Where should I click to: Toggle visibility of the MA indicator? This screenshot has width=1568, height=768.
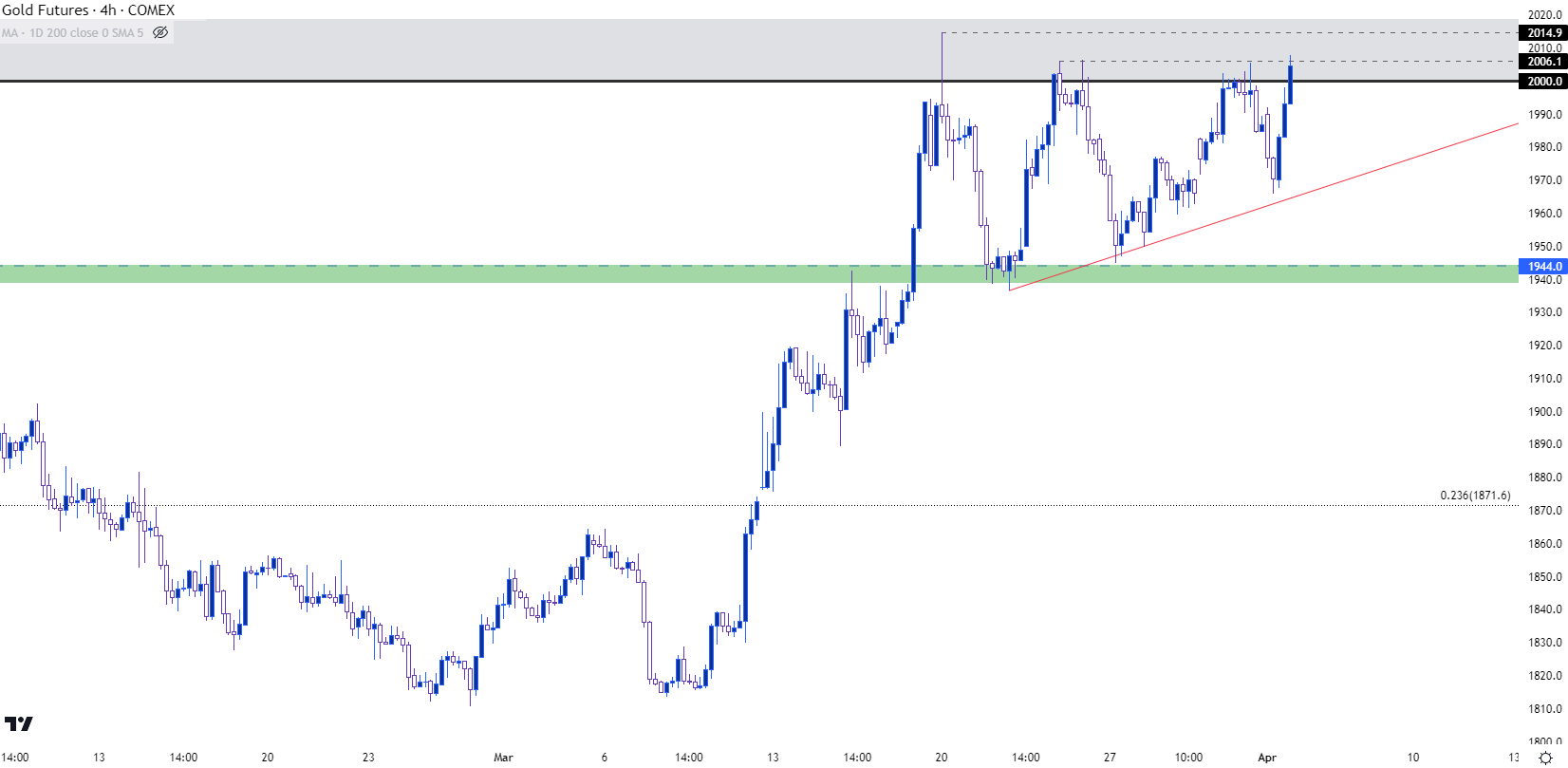[160, 32]
